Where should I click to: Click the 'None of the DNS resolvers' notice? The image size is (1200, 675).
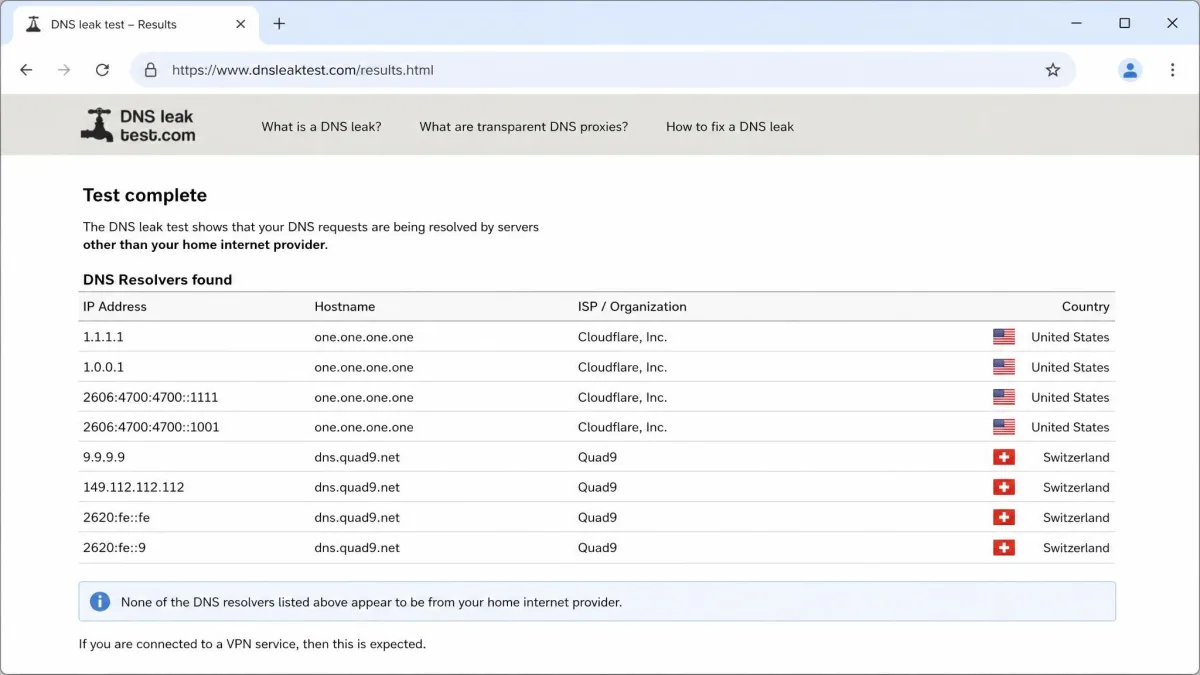coord(597,602)
